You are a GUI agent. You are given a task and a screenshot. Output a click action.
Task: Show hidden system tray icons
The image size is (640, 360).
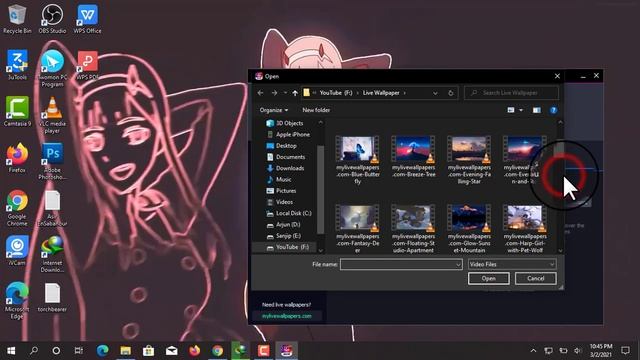click(x=533, y=351)
